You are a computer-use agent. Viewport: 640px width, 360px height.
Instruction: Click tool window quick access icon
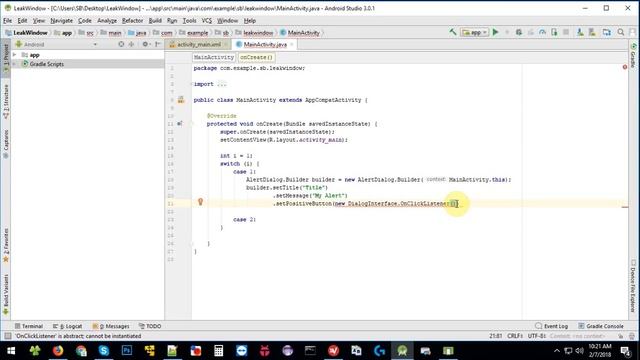pyautogui.click(x=7, y=336)
